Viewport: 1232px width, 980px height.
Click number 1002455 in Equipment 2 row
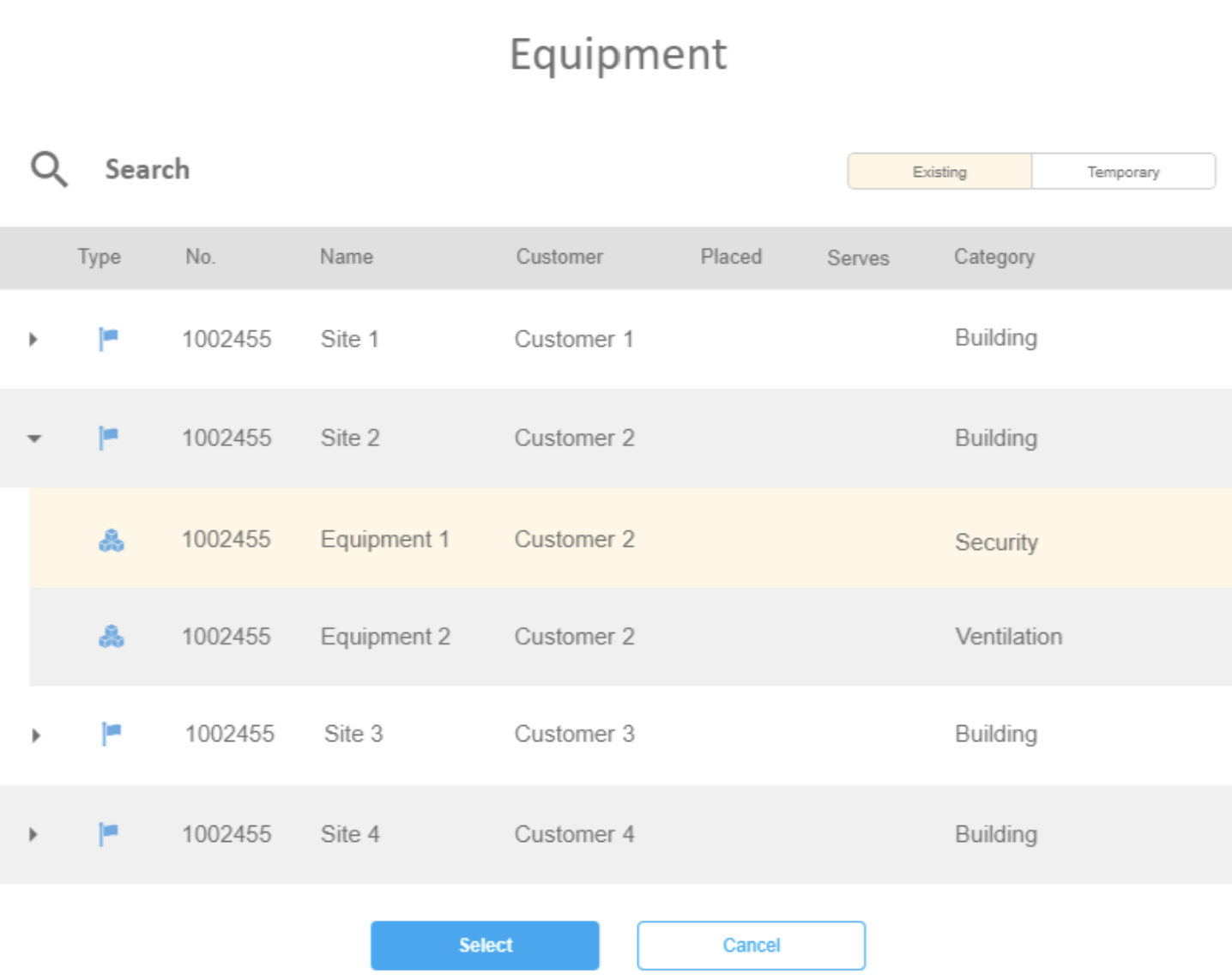pos(226,637)
